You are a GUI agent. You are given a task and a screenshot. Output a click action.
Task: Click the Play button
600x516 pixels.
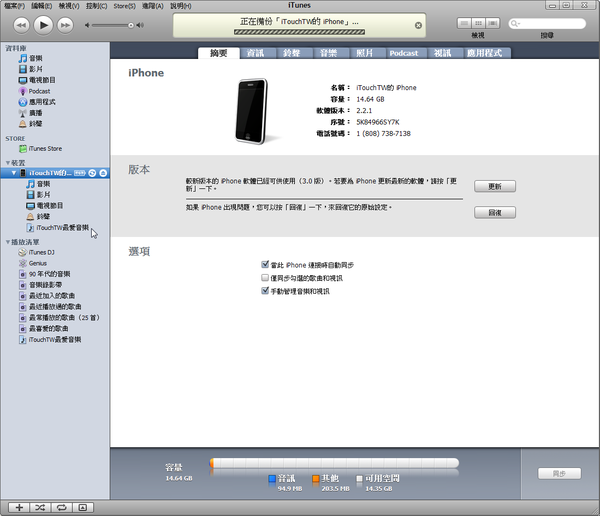pyautogui.click(x=43, y=25)
